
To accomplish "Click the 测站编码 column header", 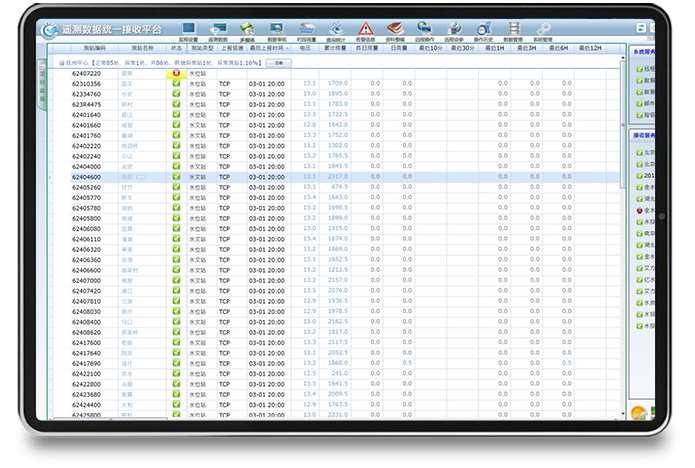I will [94, 47].
